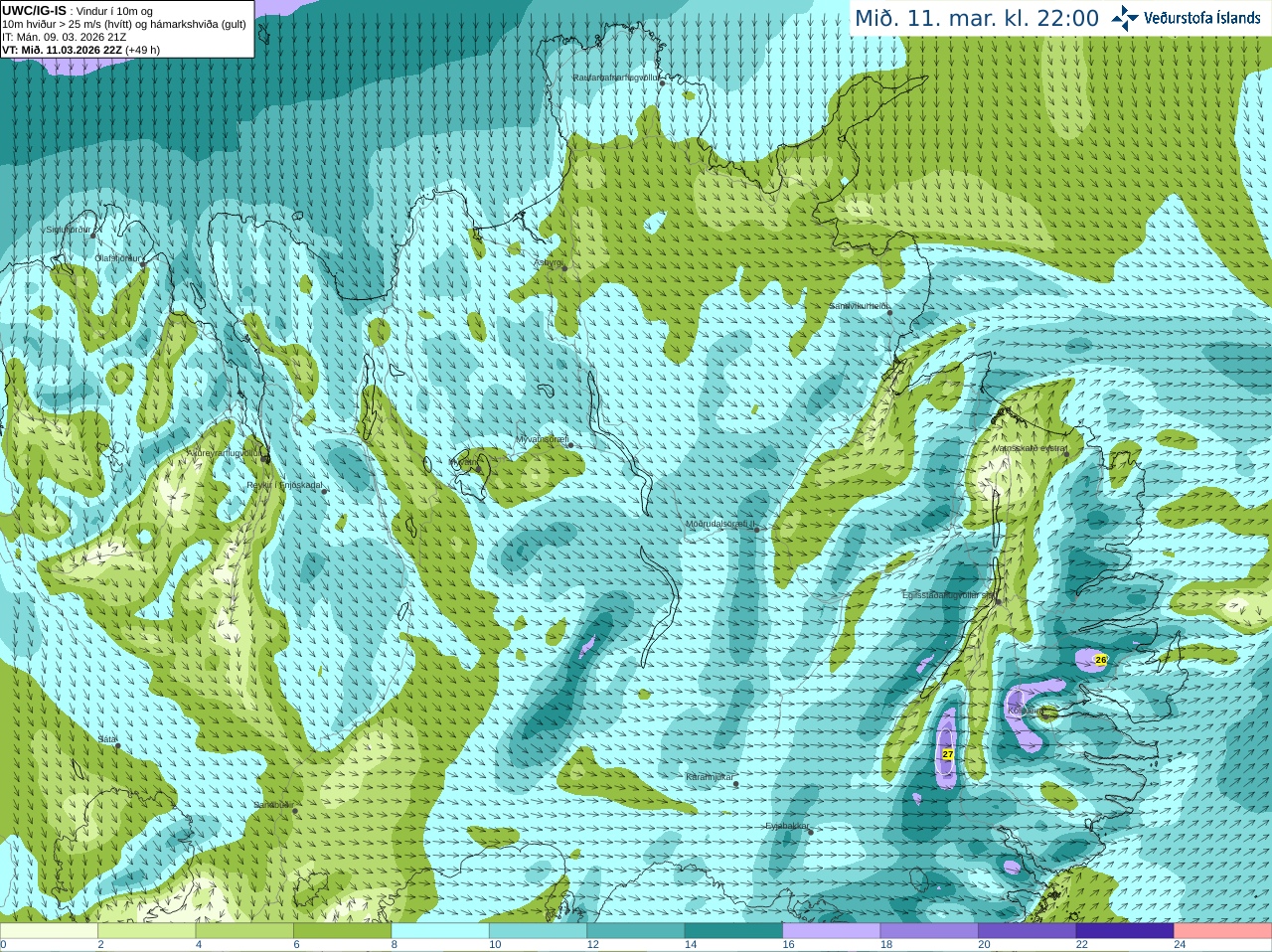
Task: Click the Egilsstaðaflugvöllur station dot
Action: tap(999, 601)
